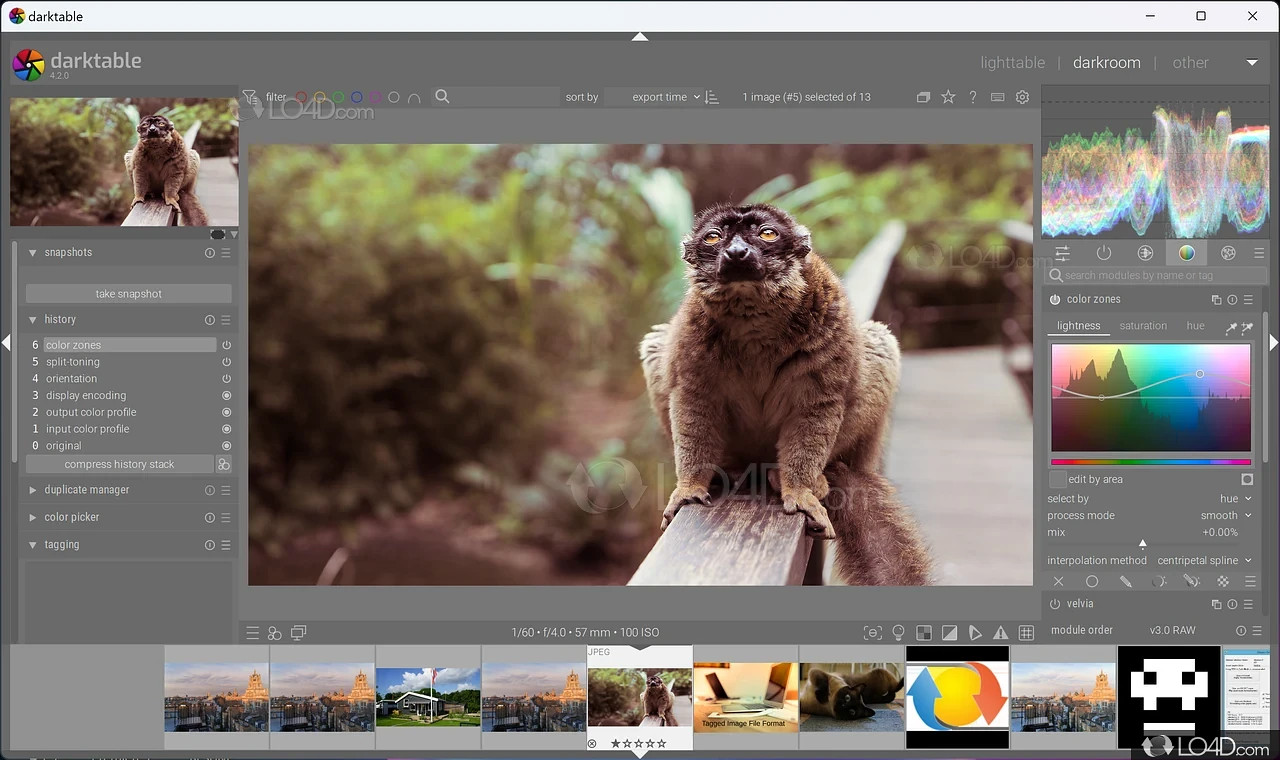Reverse the sort order

click(712, 97)
